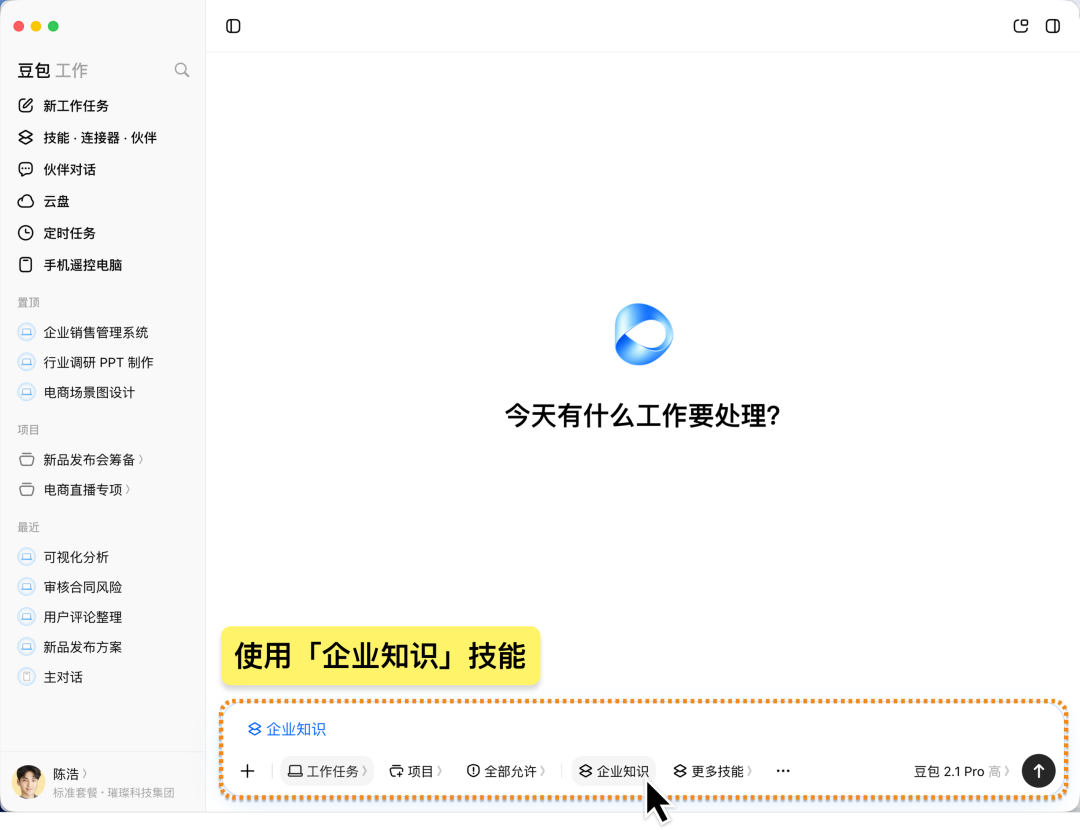This screenshot has width=1080, height=830.
Task: Click the 可视化分析 task icon
Action: click(26, 557)
